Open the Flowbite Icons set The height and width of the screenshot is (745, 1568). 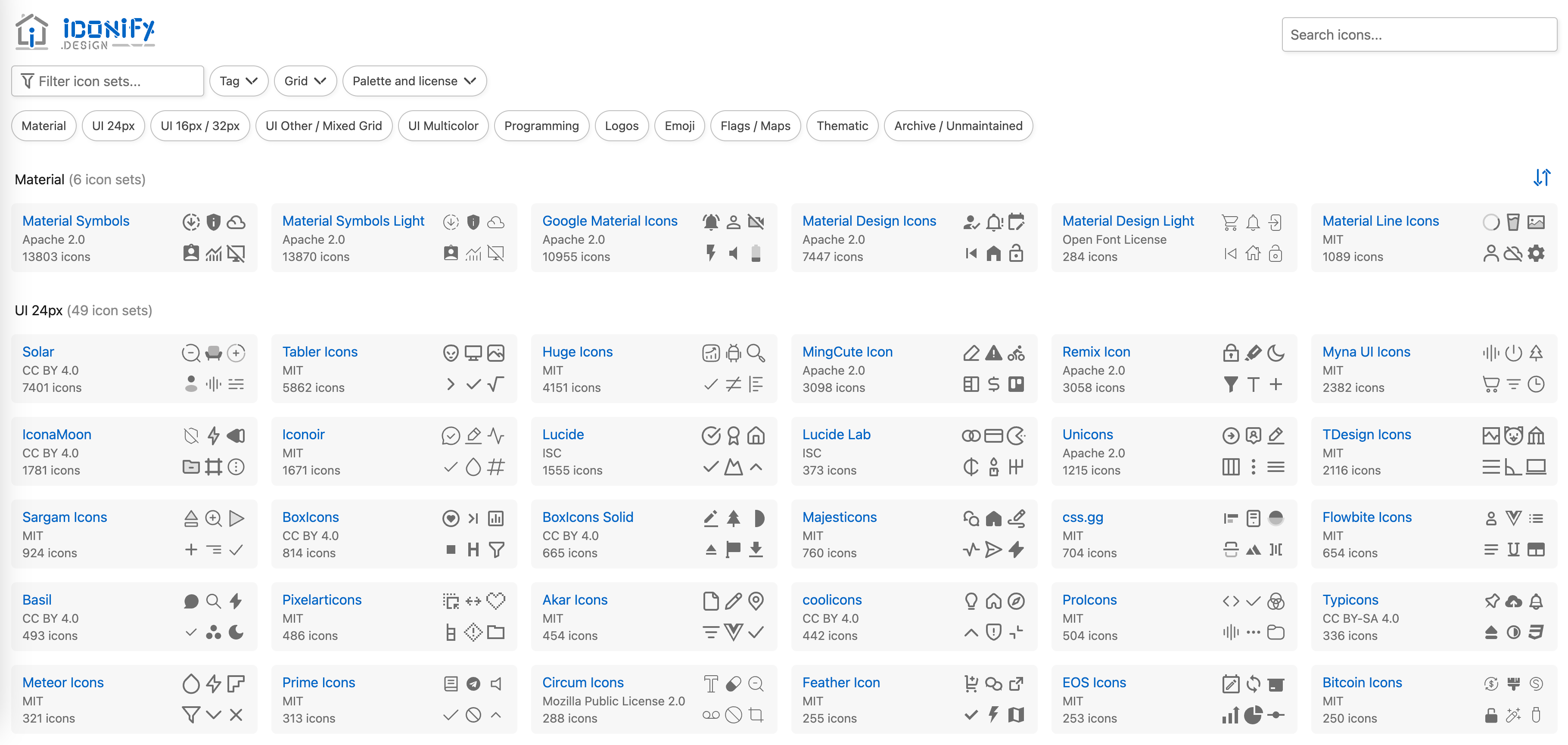[x=1367, y=517]
